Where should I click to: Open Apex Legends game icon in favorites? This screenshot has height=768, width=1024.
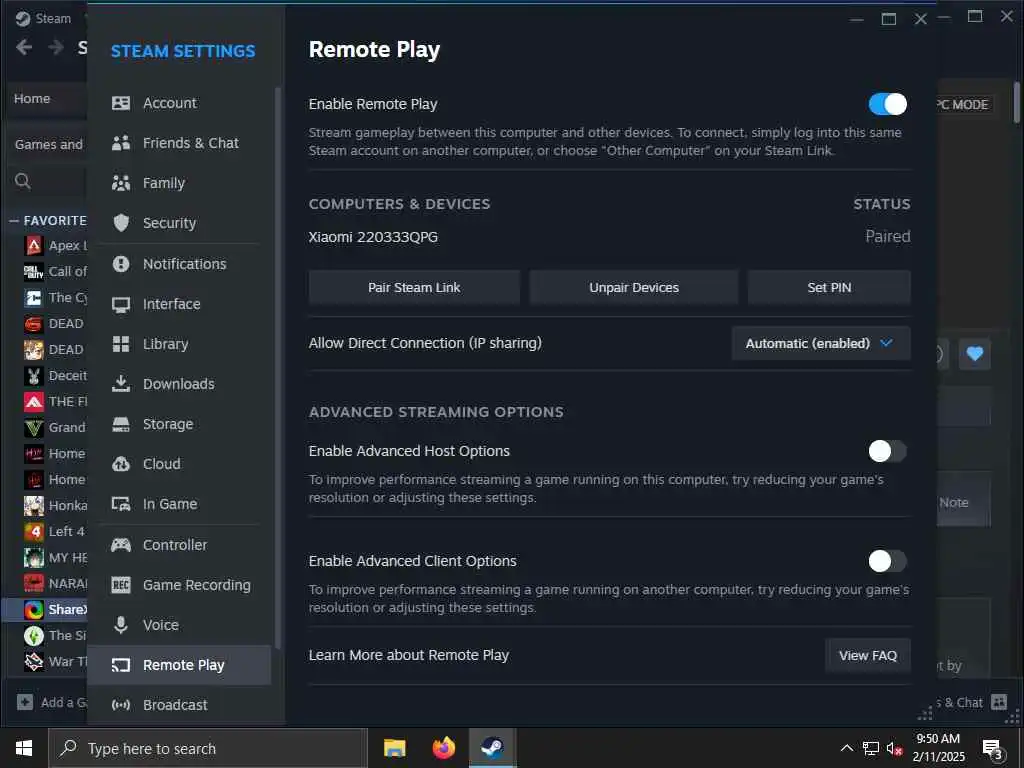[33, 246]
